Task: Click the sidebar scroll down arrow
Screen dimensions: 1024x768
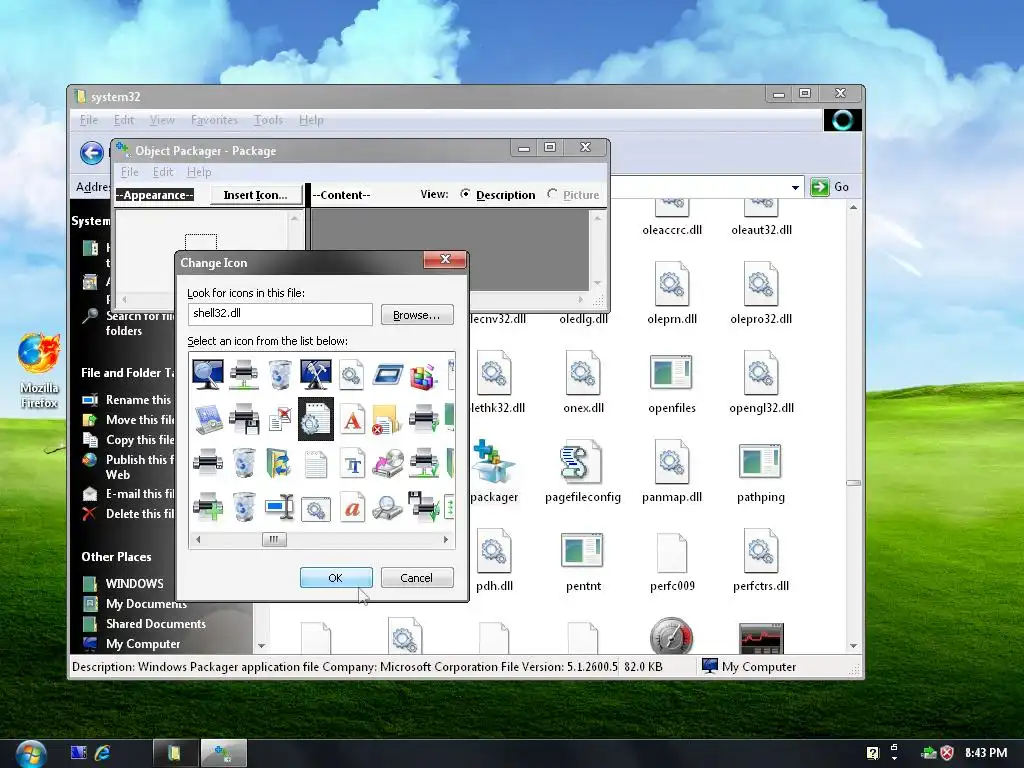Action: pos(261,645)
